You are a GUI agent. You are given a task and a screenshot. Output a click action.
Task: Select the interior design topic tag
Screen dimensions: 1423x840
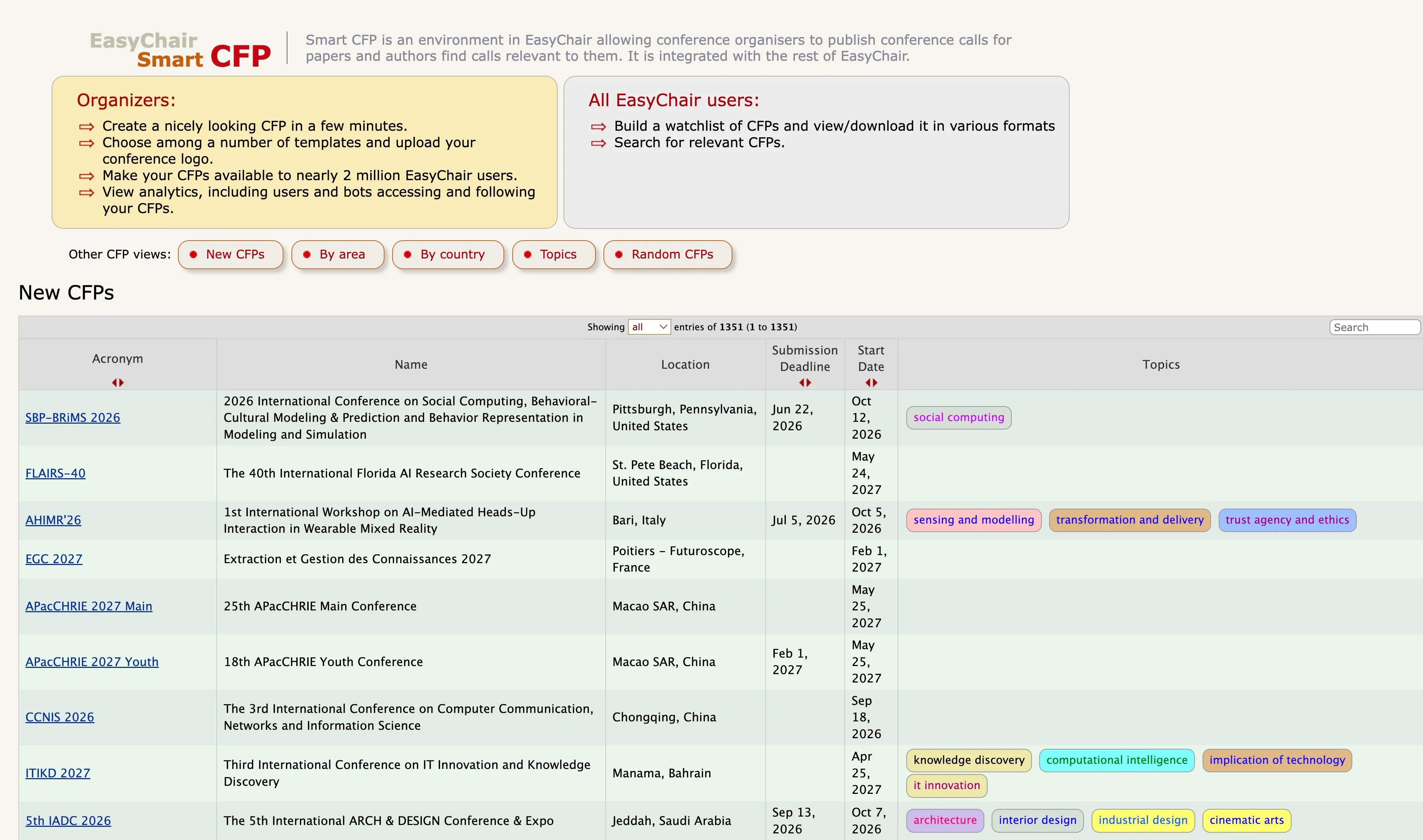pos(1037,820)
